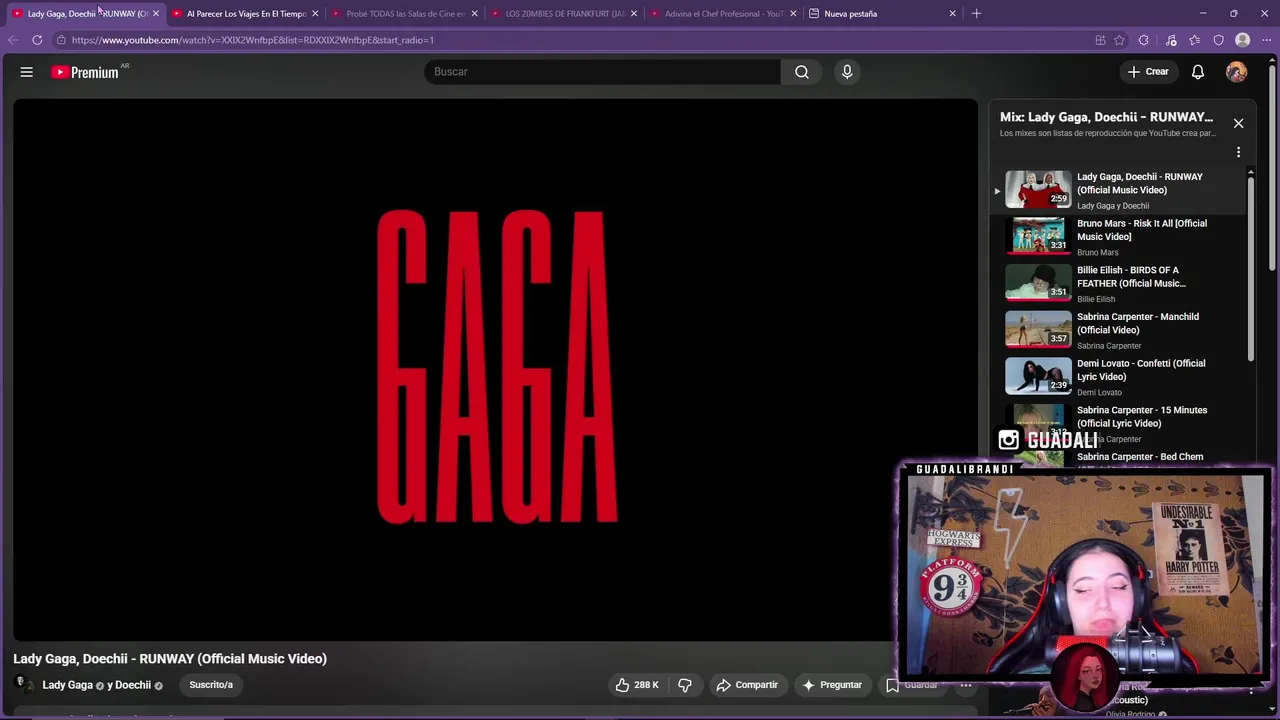Open the account avatar menu in YouTube
The height and width of the screenshot is (720, 1280).
pyautogui.click(x=1236, y=72)
